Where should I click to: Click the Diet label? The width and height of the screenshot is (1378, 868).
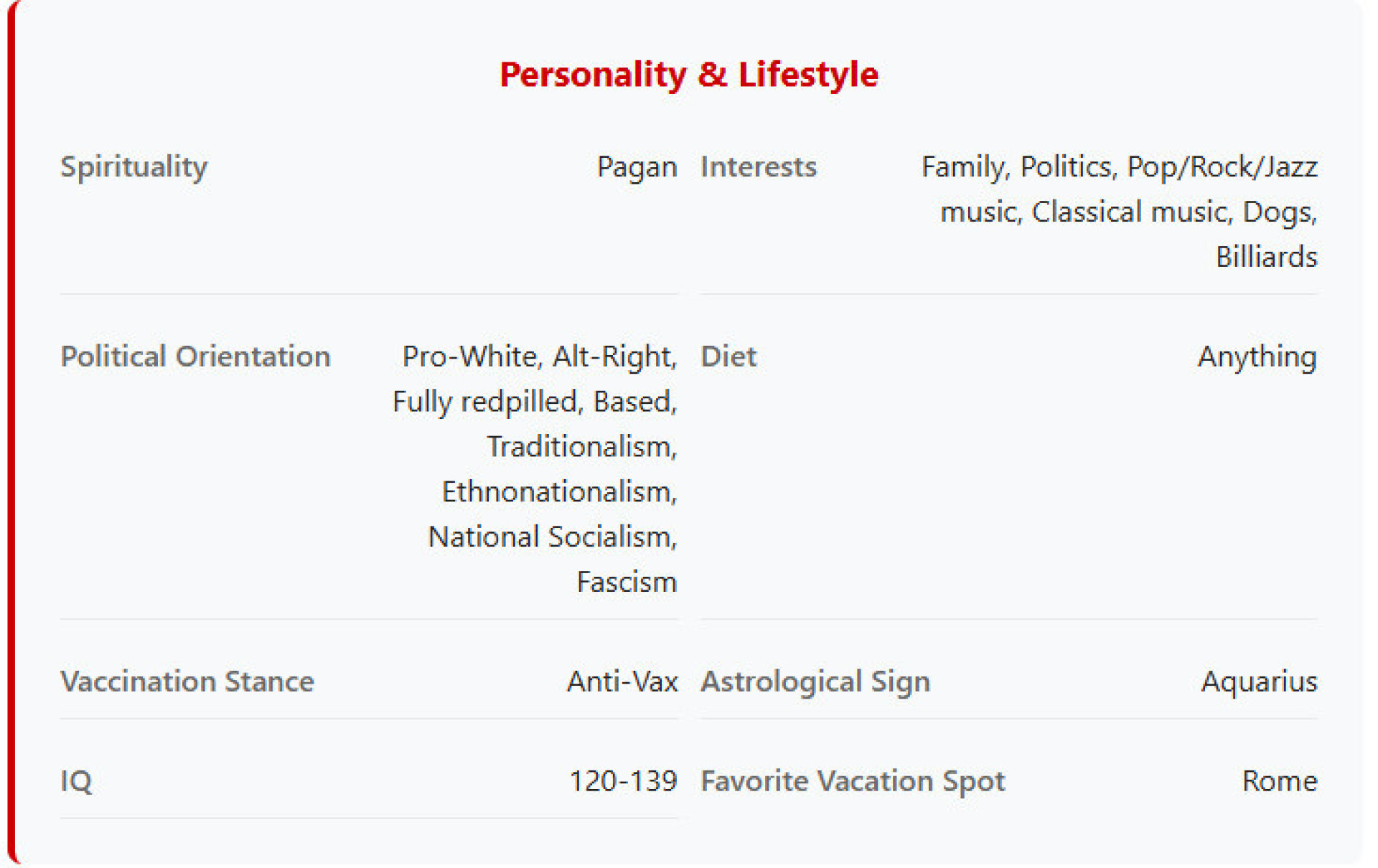pos(728,357)
